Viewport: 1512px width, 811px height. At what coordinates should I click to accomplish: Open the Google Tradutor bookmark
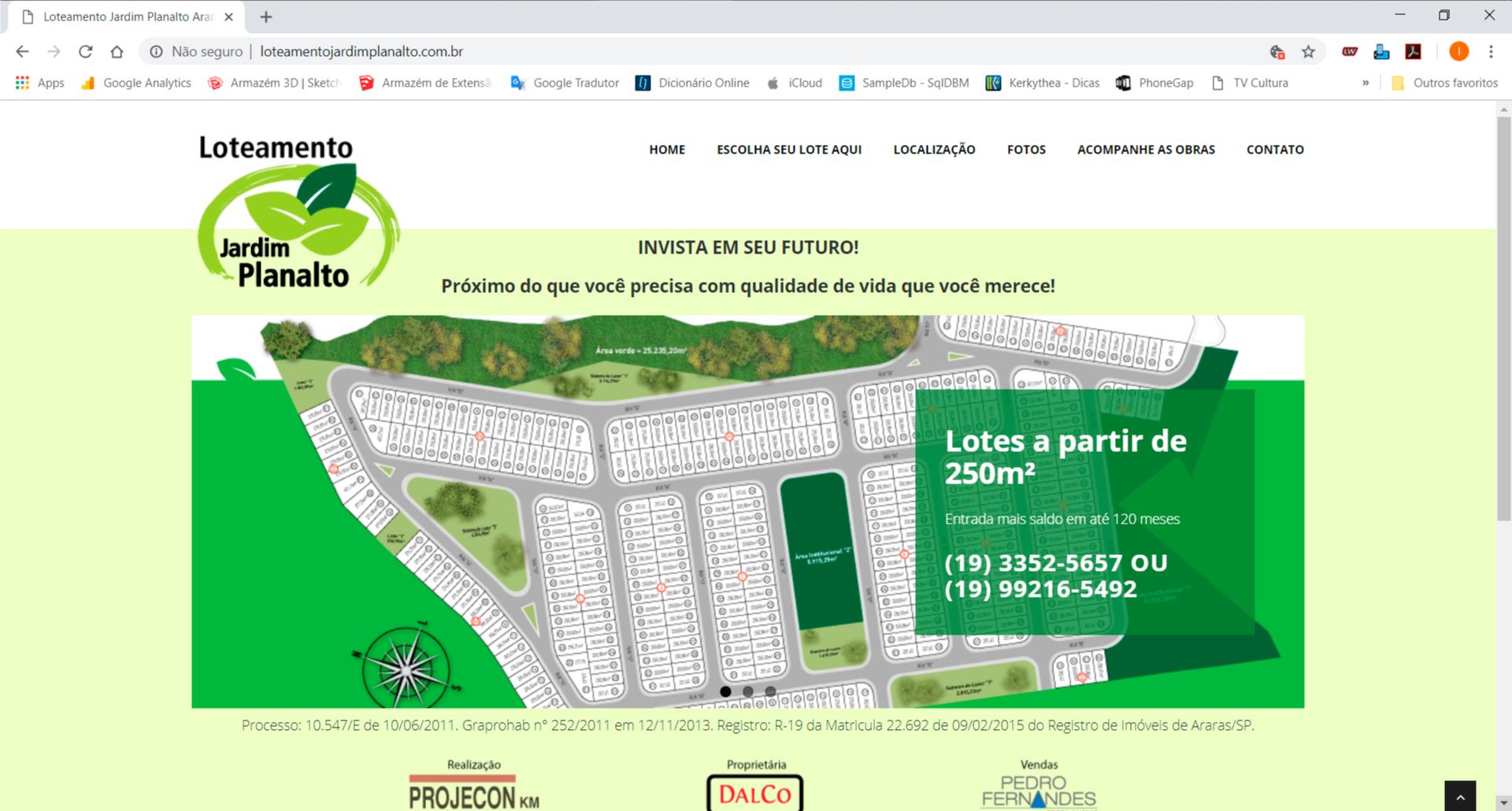coord(565,83)
